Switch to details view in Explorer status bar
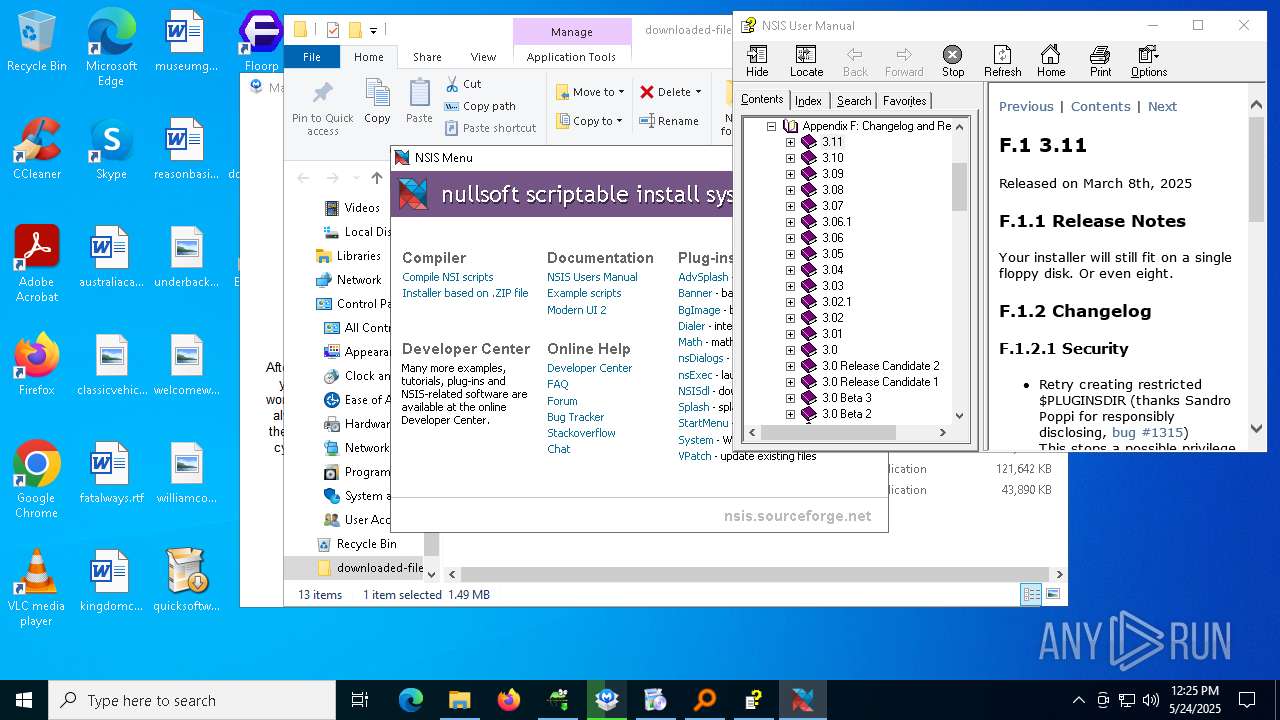 (1031, 594)
